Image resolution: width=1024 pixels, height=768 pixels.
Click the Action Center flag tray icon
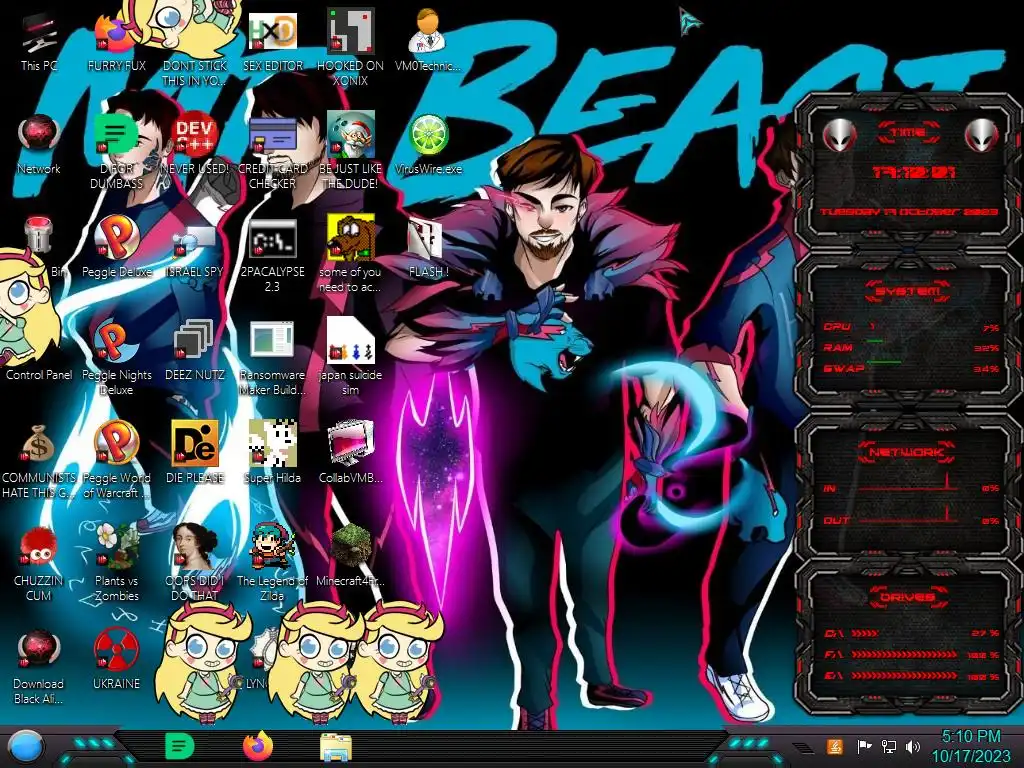coord(864,746)
